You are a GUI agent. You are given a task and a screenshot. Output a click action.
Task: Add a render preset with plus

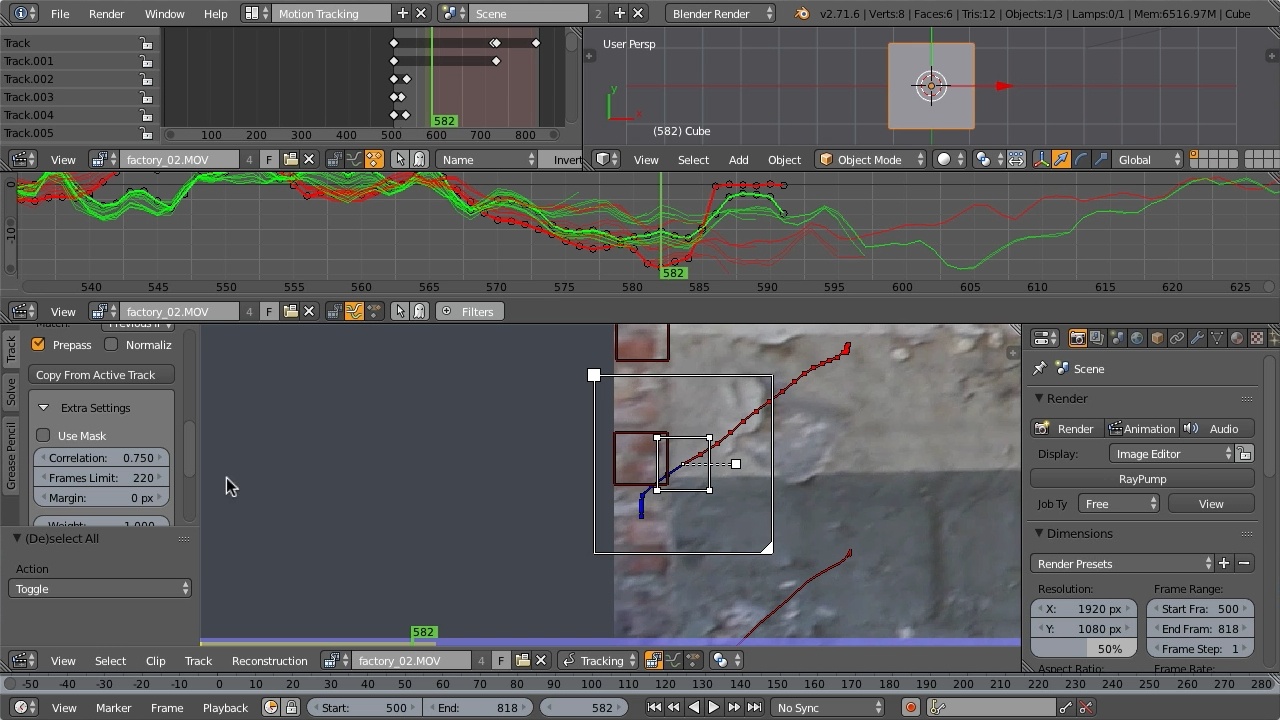[1224, 564]
